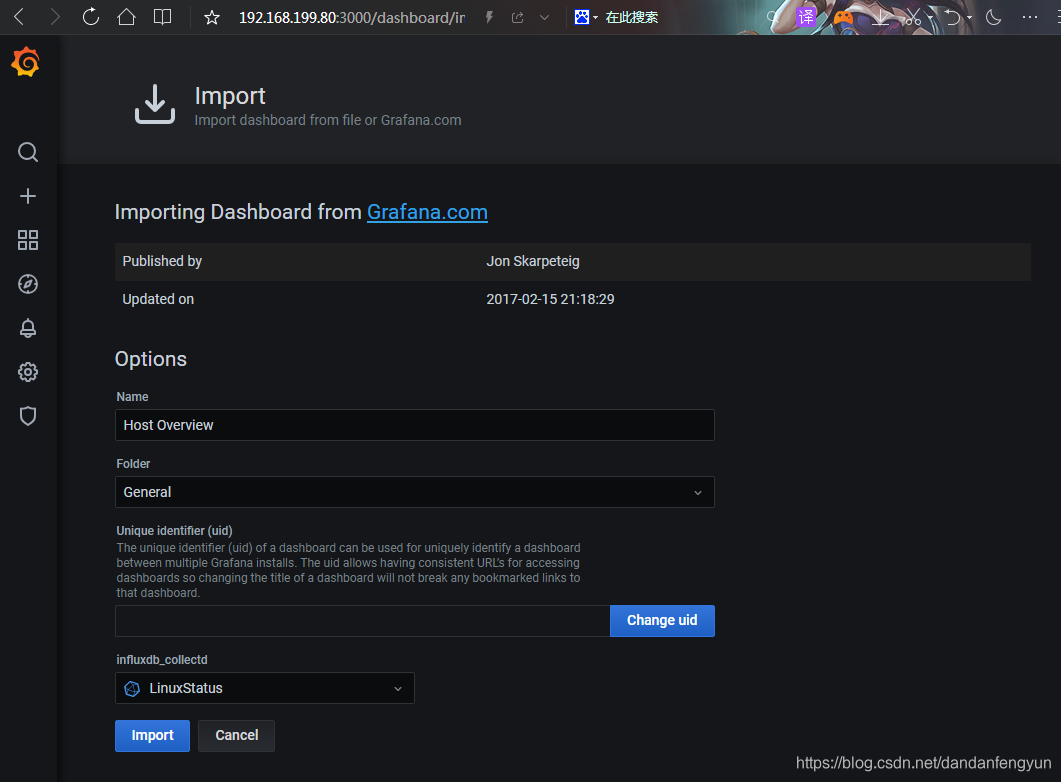Open the Configuration gear sidebar icon
This screenshot has height=782, width=1061.
pos(28,371)
